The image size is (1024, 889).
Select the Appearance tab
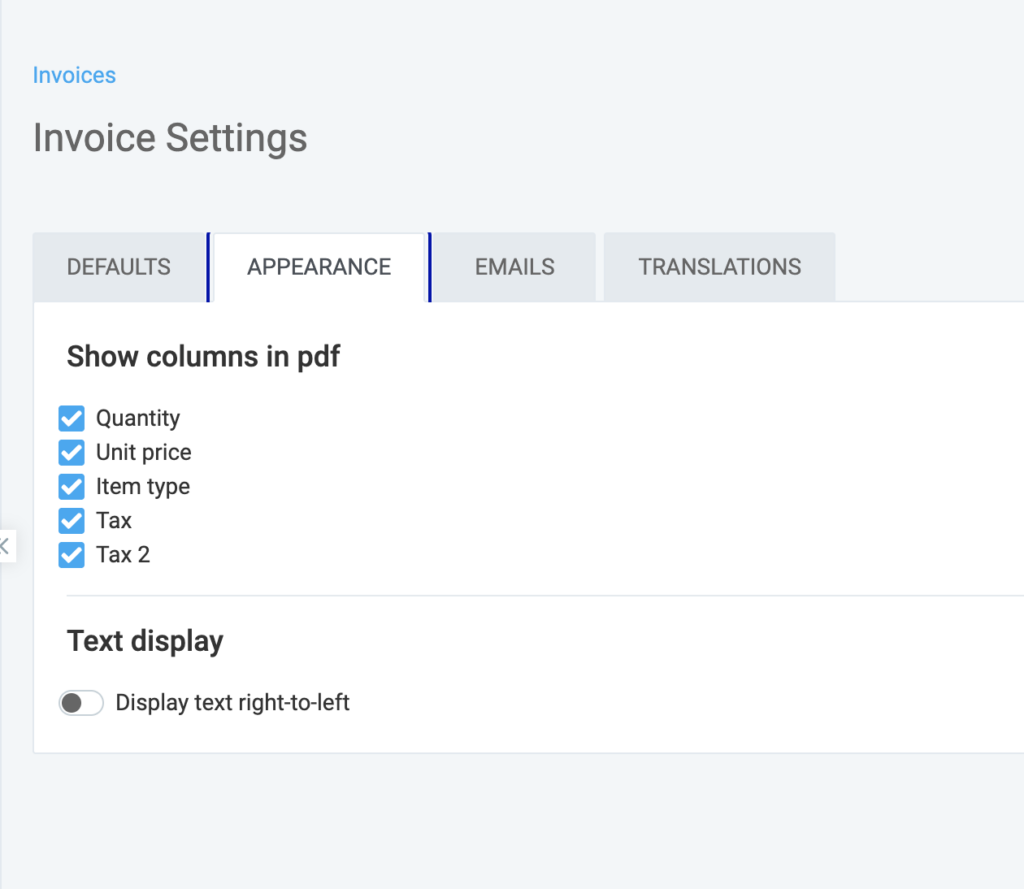coord(319,267)
